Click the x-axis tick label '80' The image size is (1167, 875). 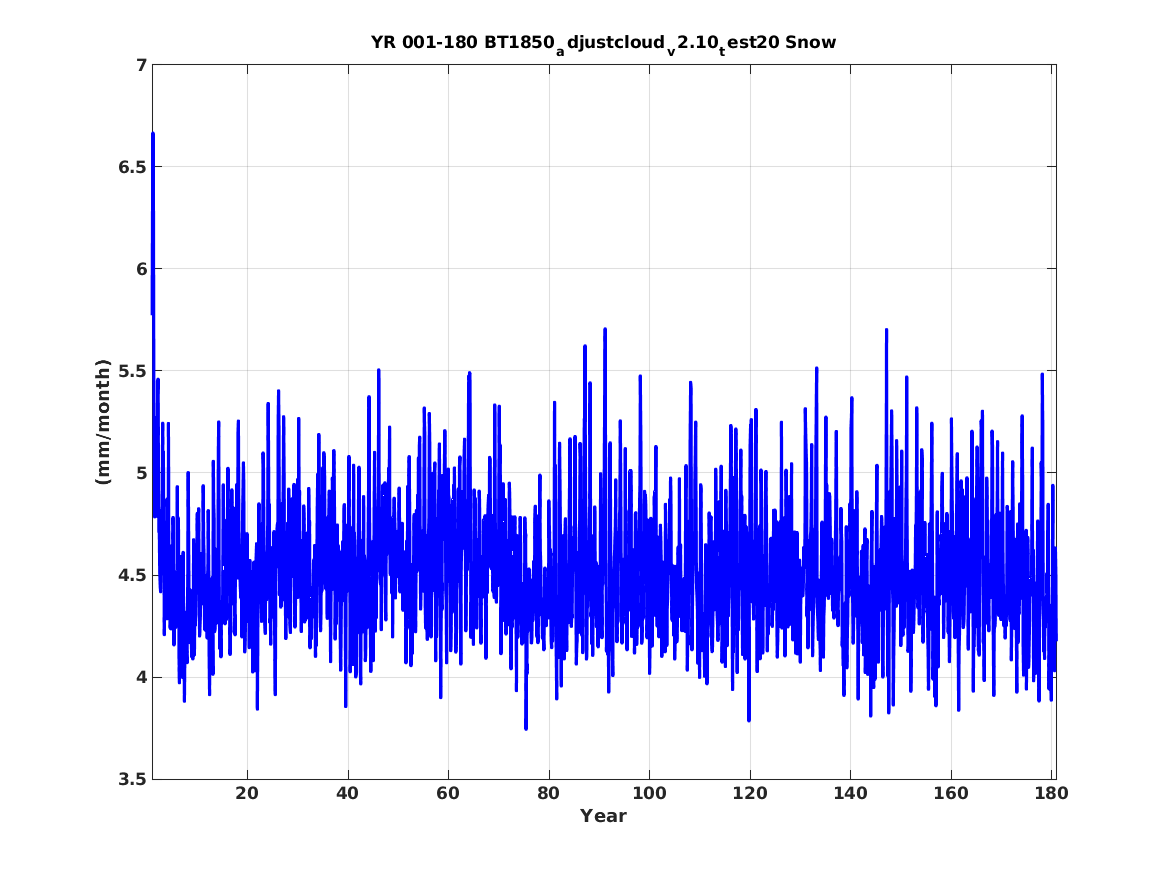[549, 794]
